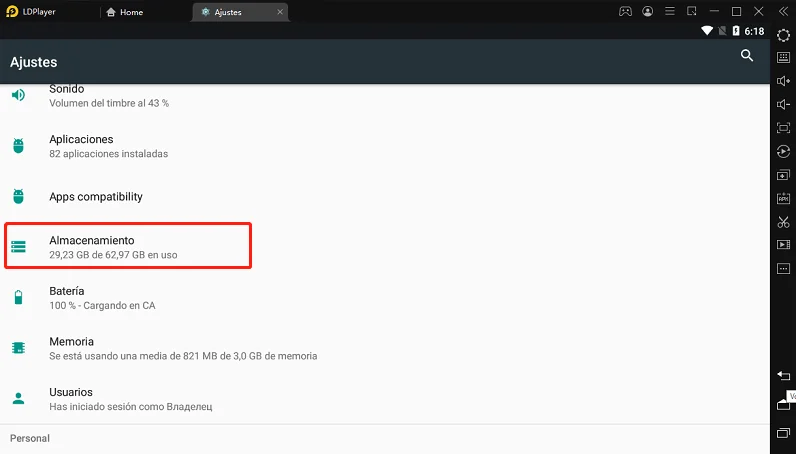Click the operation recorder play icon
The height and width of the screenshot is (454, 796).
(x=783, y=151)
